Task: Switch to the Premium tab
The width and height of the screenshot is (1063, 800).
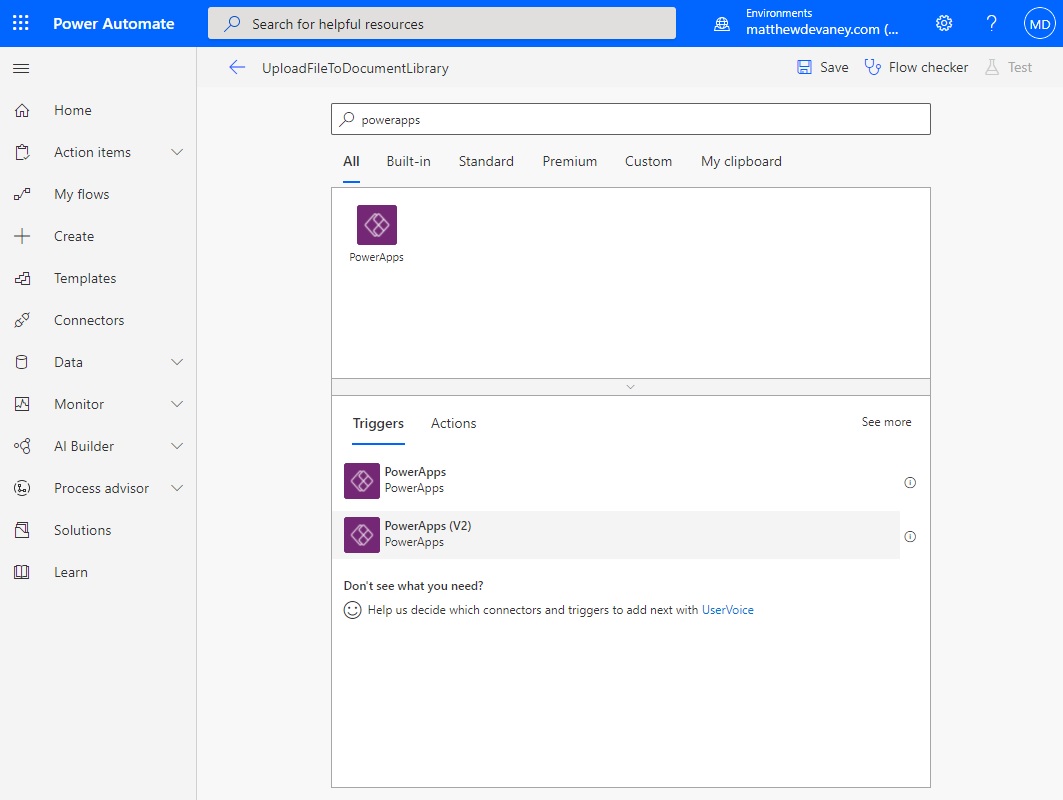Action: coord(569,161)
